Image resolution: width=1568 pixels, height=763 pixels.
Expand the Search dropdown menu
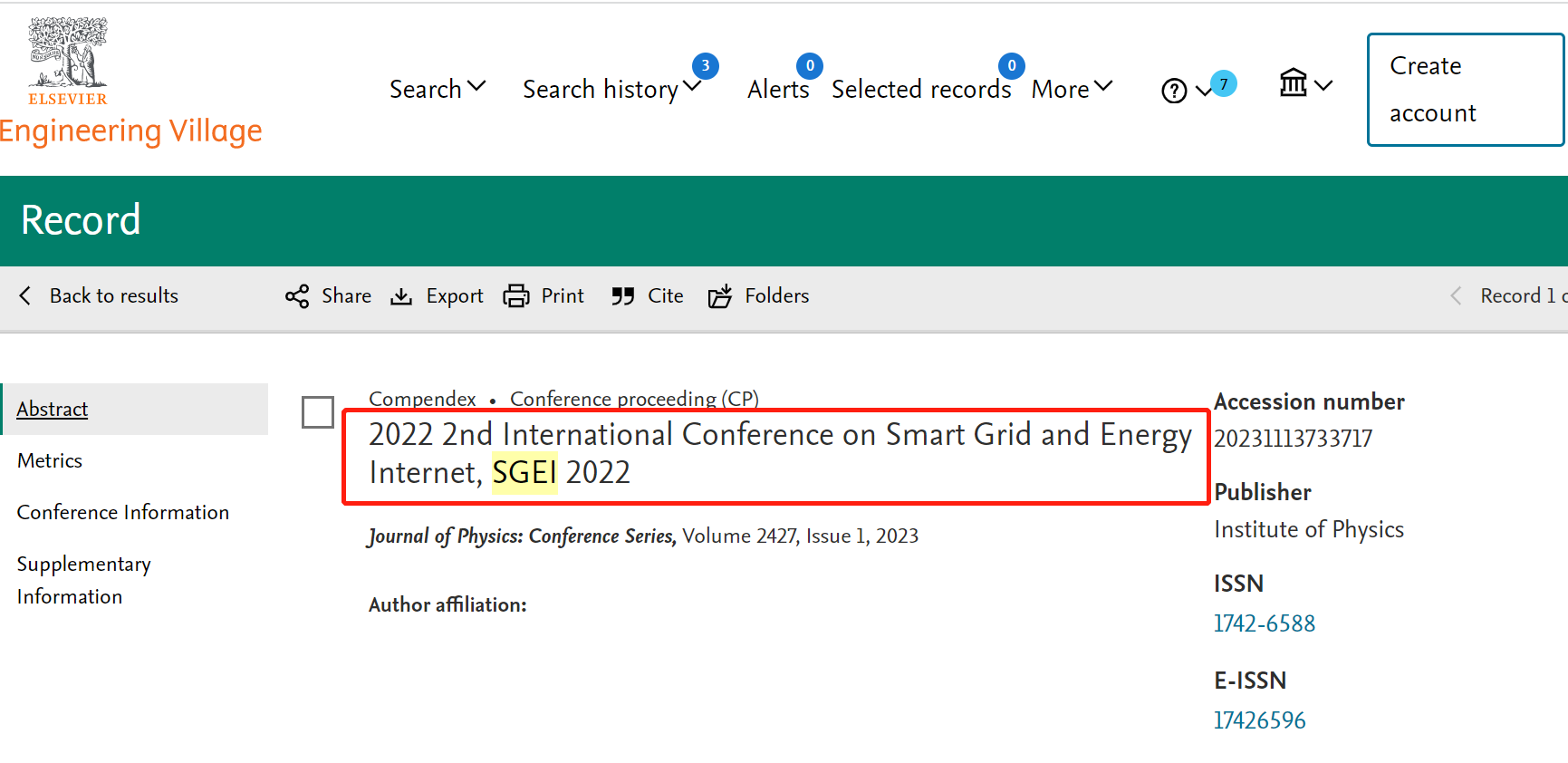[438, 89]
